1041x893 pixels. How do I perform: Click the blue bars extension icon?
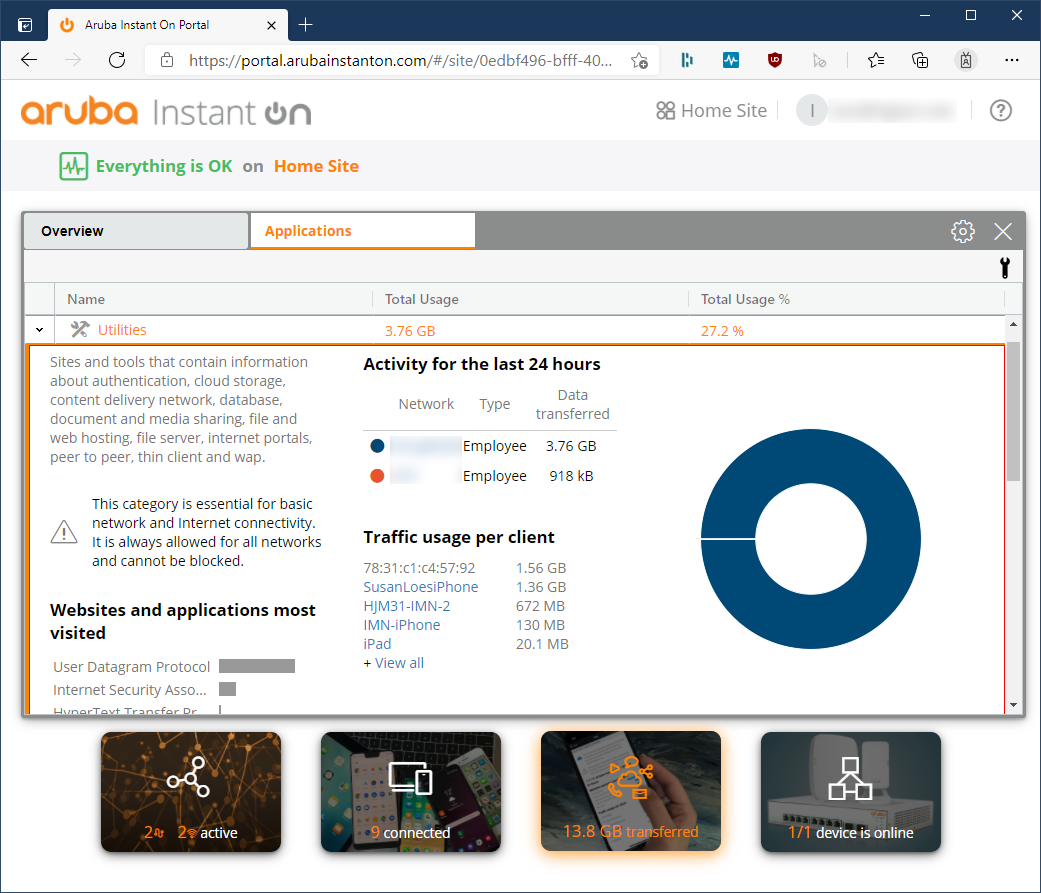click(x=687, y=60)
